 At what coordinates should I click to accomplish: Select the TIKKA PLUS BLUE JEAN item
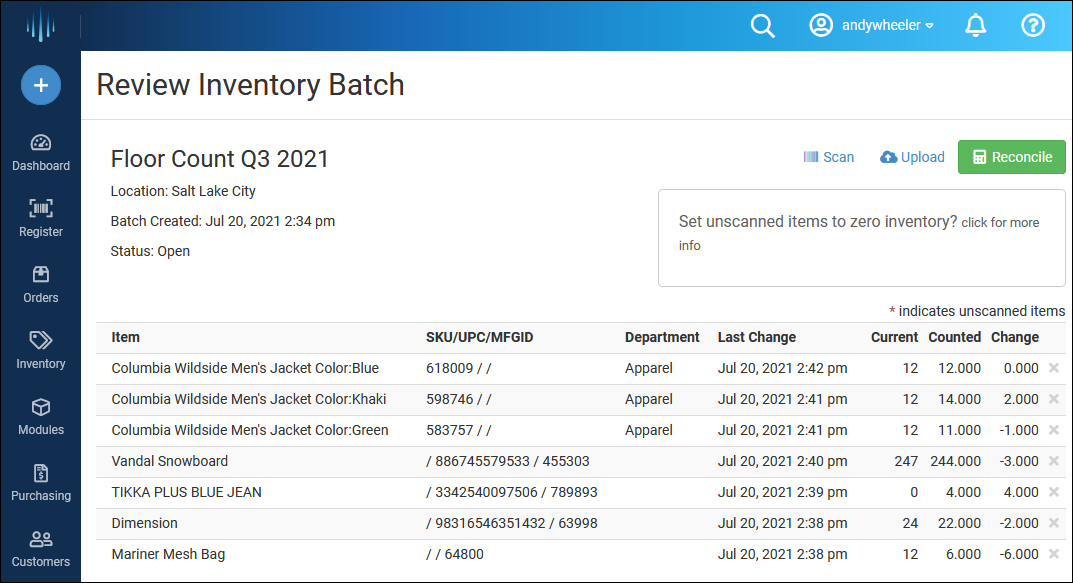pos(186,492)
